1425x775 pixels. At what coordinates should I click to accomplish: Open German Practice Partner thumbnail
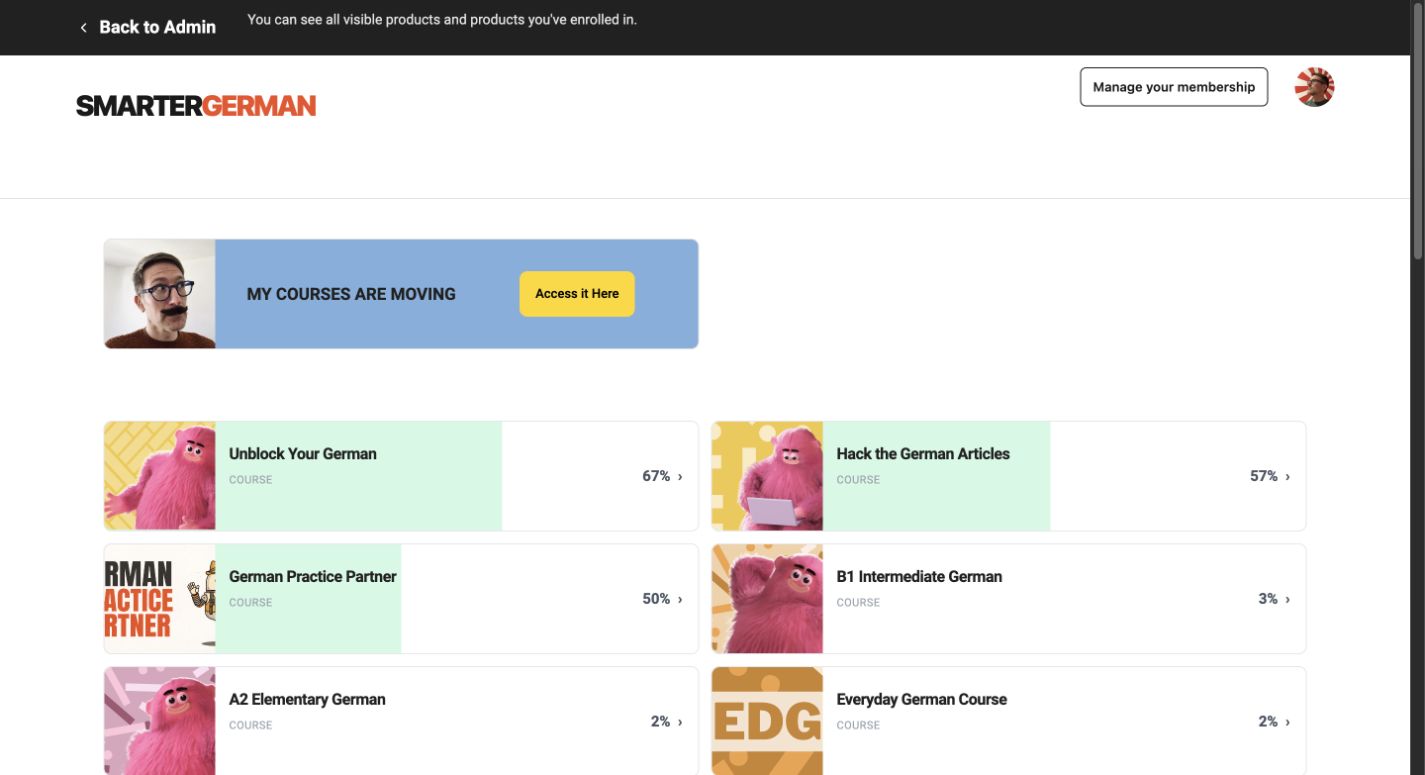(x=160, y=599)
